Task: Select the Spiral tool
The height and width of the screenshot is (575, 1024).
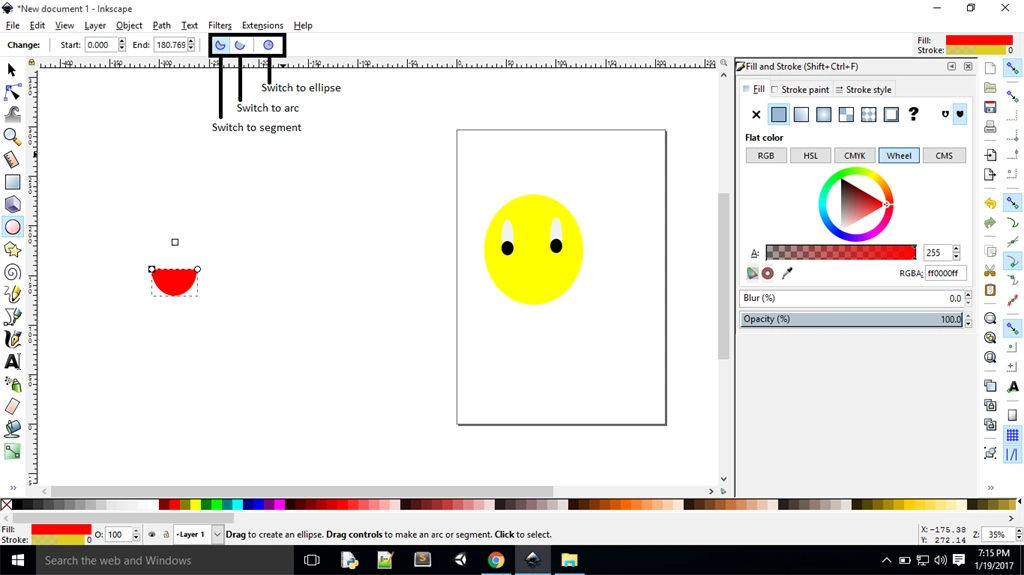Action: click(x=12, y=272)
